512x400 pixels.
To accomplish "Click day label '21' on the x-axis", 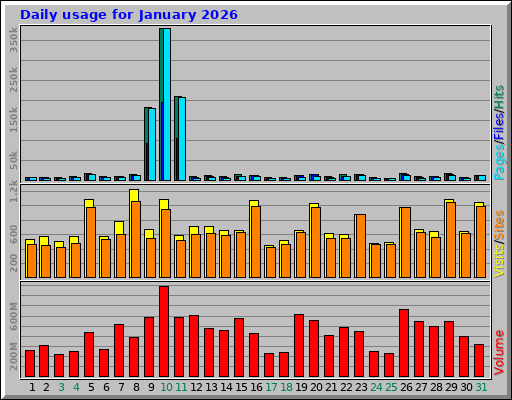I will tap(331, 387).
